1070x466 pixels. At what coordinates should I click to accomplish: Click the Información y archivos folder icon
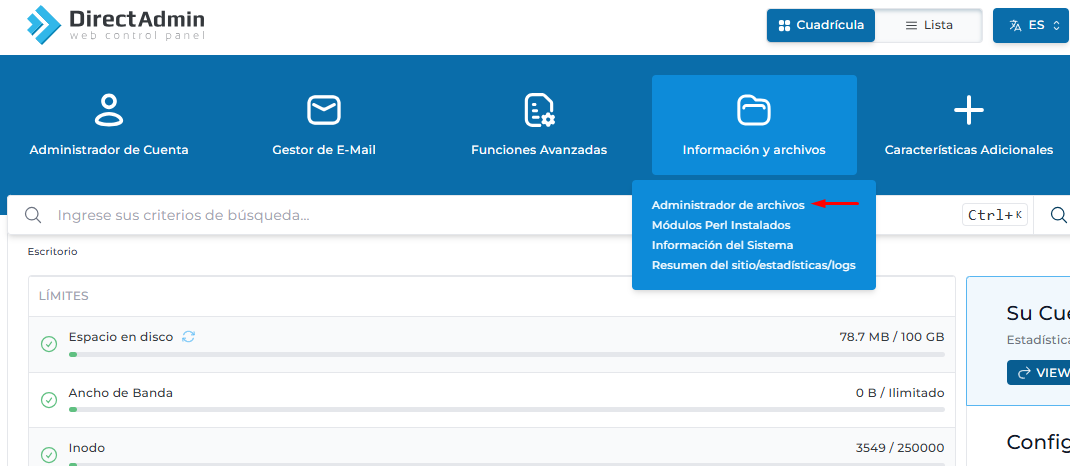[753, 109]
